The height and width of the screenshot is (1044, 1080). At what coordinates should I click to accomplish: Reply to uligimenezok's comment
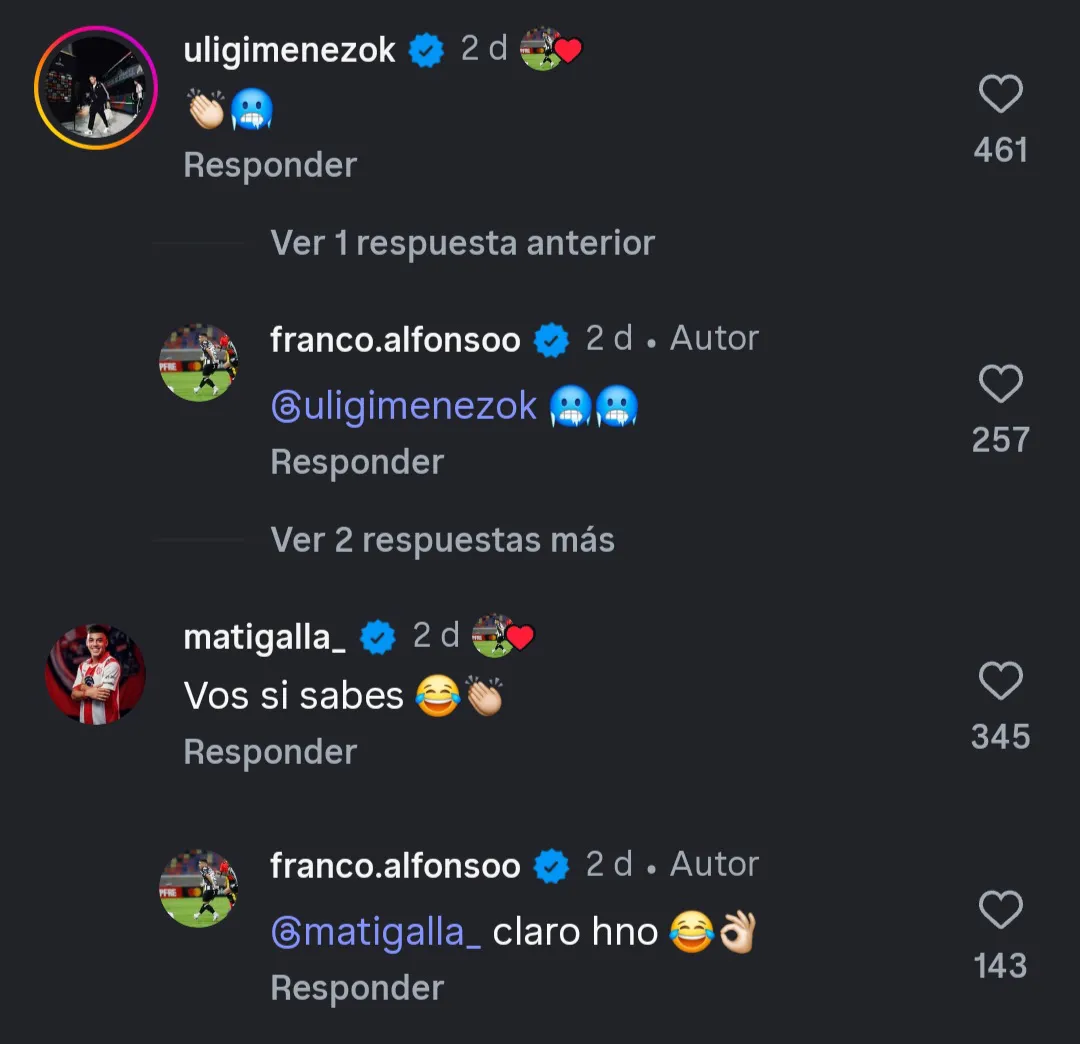click(270, 165)
